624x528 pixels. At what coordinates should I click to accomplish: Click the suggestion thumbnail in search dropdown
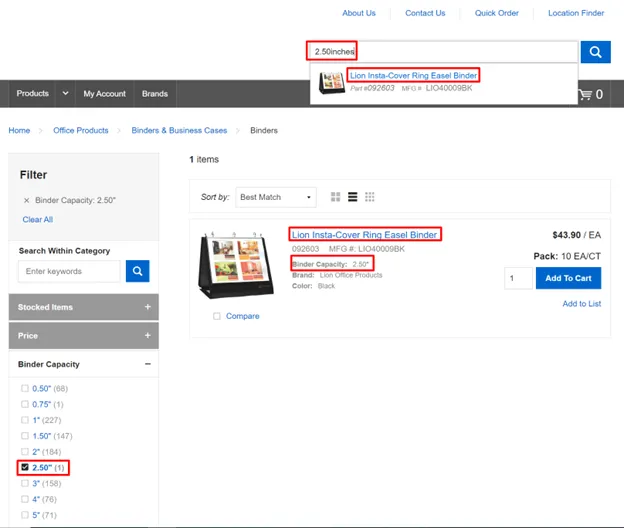point(332,83)
